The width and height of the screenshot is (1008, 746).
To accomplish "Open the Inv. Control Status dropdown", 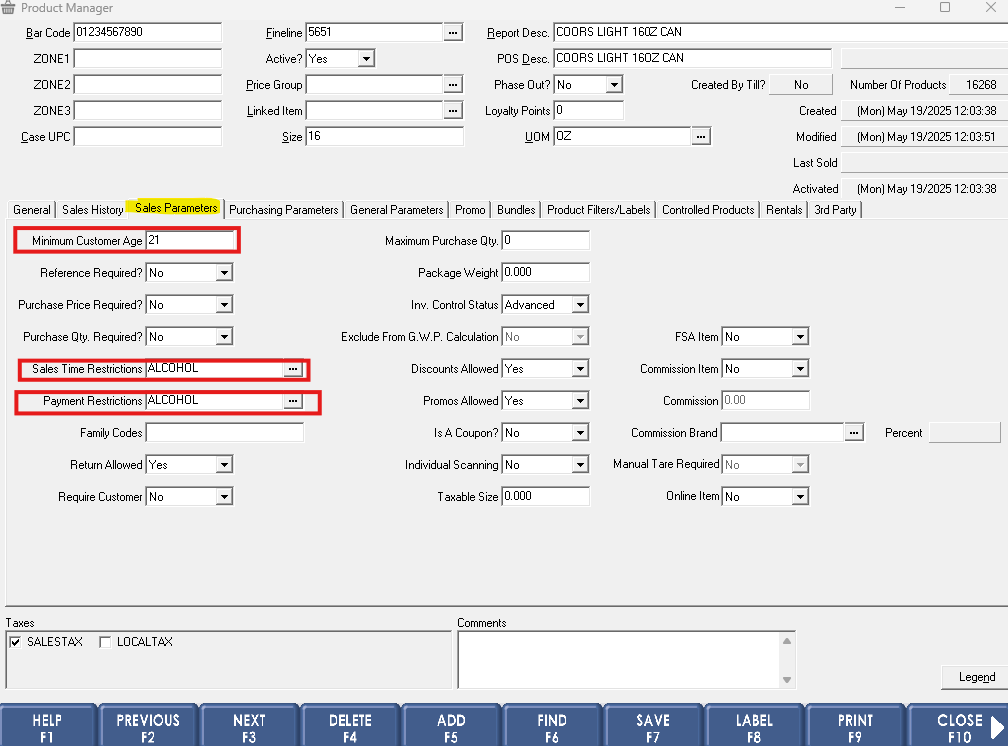I will 580,305.
